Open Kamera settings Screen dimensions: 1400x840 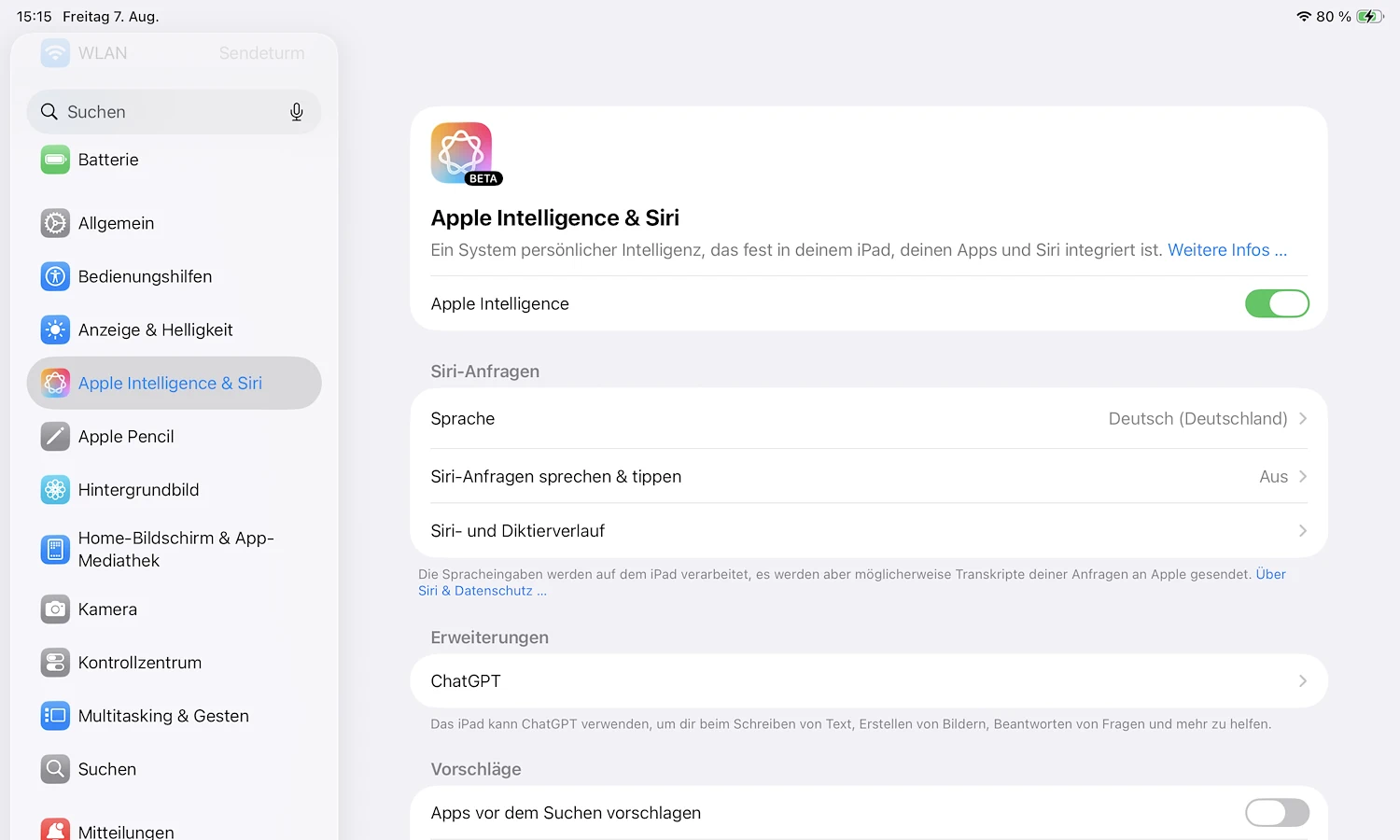tap(174, 609)
